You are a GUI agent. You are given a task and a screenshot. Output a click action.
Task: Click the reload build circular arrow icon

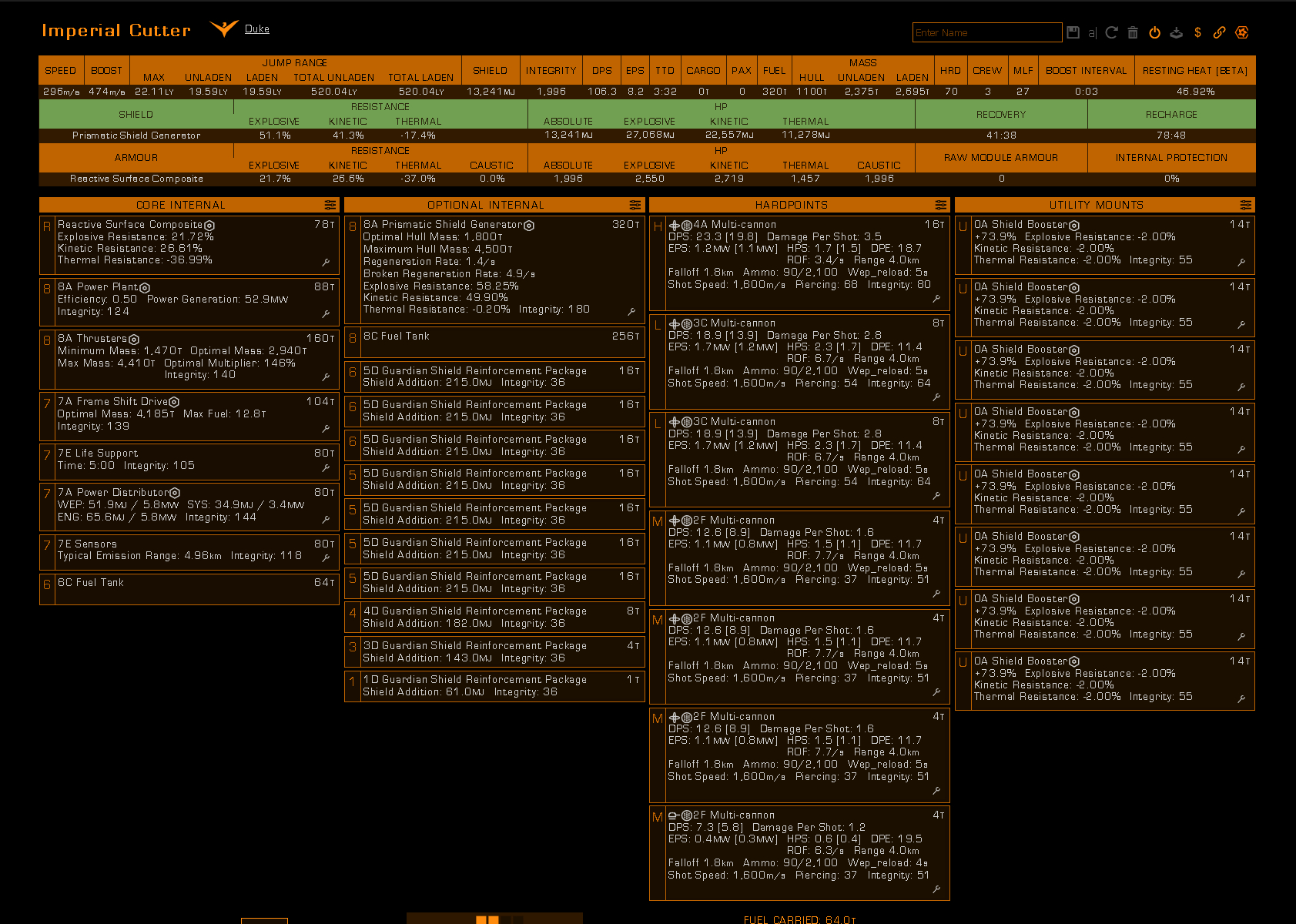click(1111, 32)
